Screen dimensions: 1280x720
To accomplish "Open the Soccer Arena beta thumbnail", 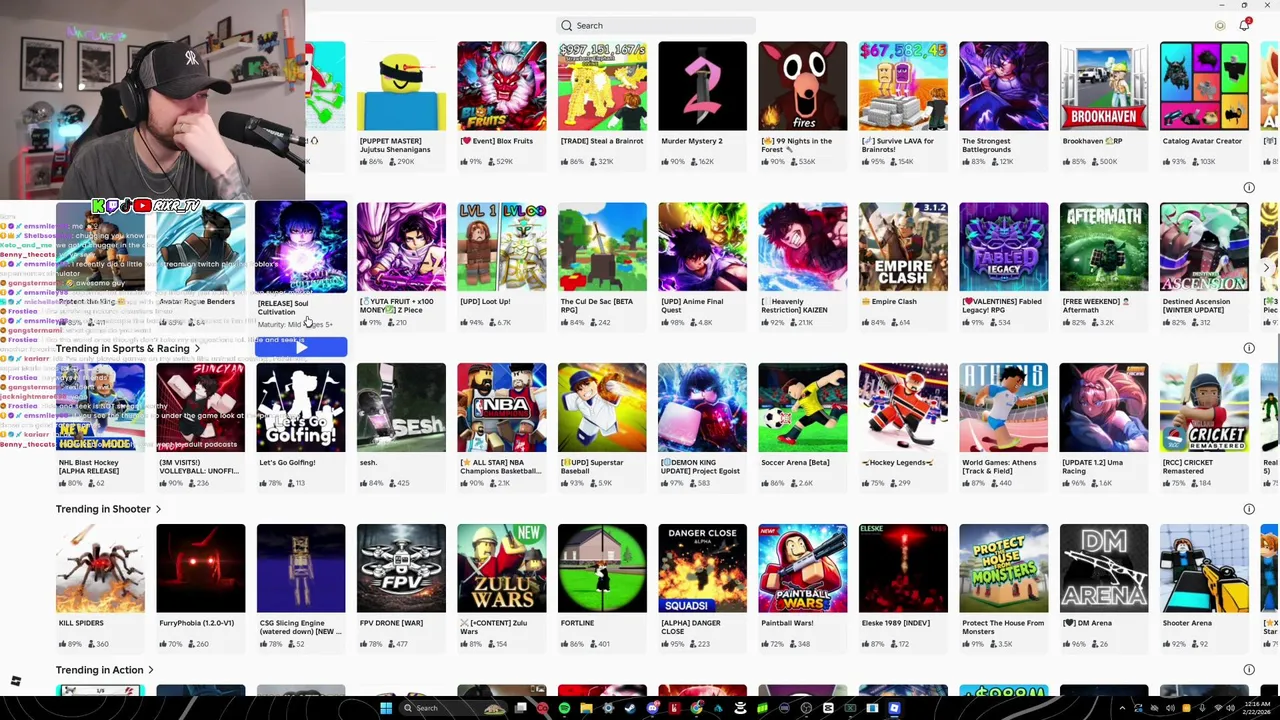I will click(x=803, y=408).
